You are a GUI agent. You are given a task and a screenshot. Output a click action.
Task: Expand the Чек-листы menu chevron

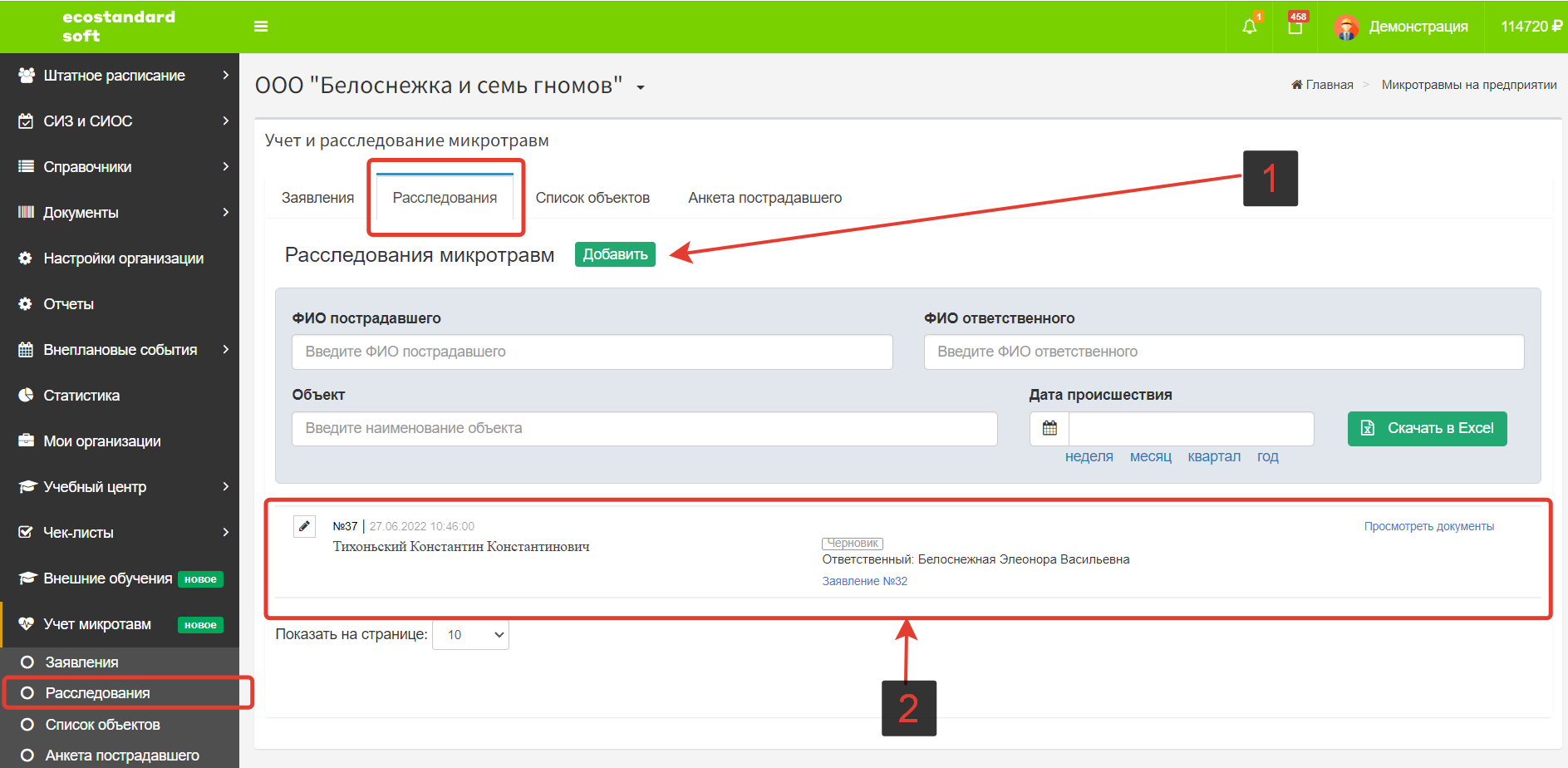point(225,533)
